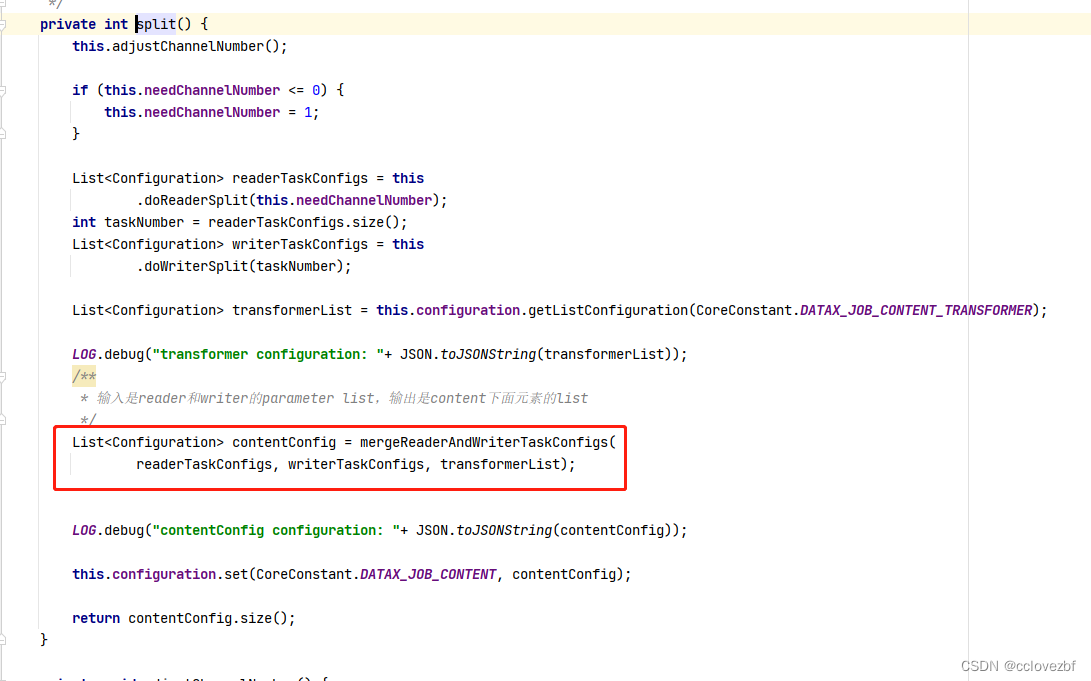Click the JSON.toJSONString call for contentConfig
Image resolution: width=1091 pixels, height=681 pixels.
(x=485, y=529)
